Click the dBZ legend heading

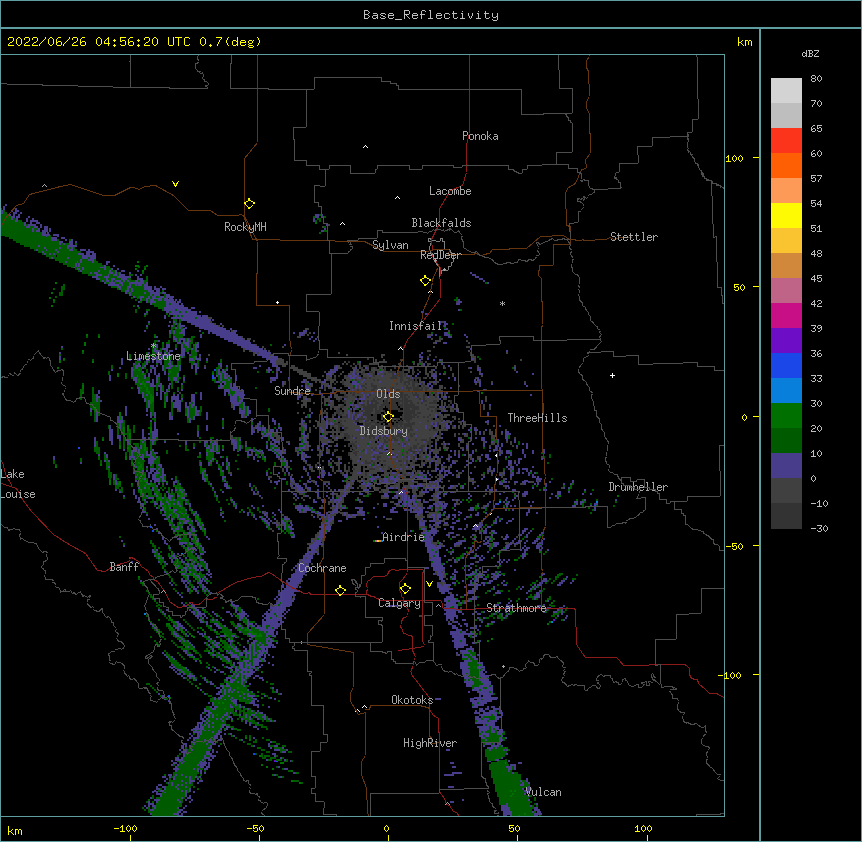810,53
